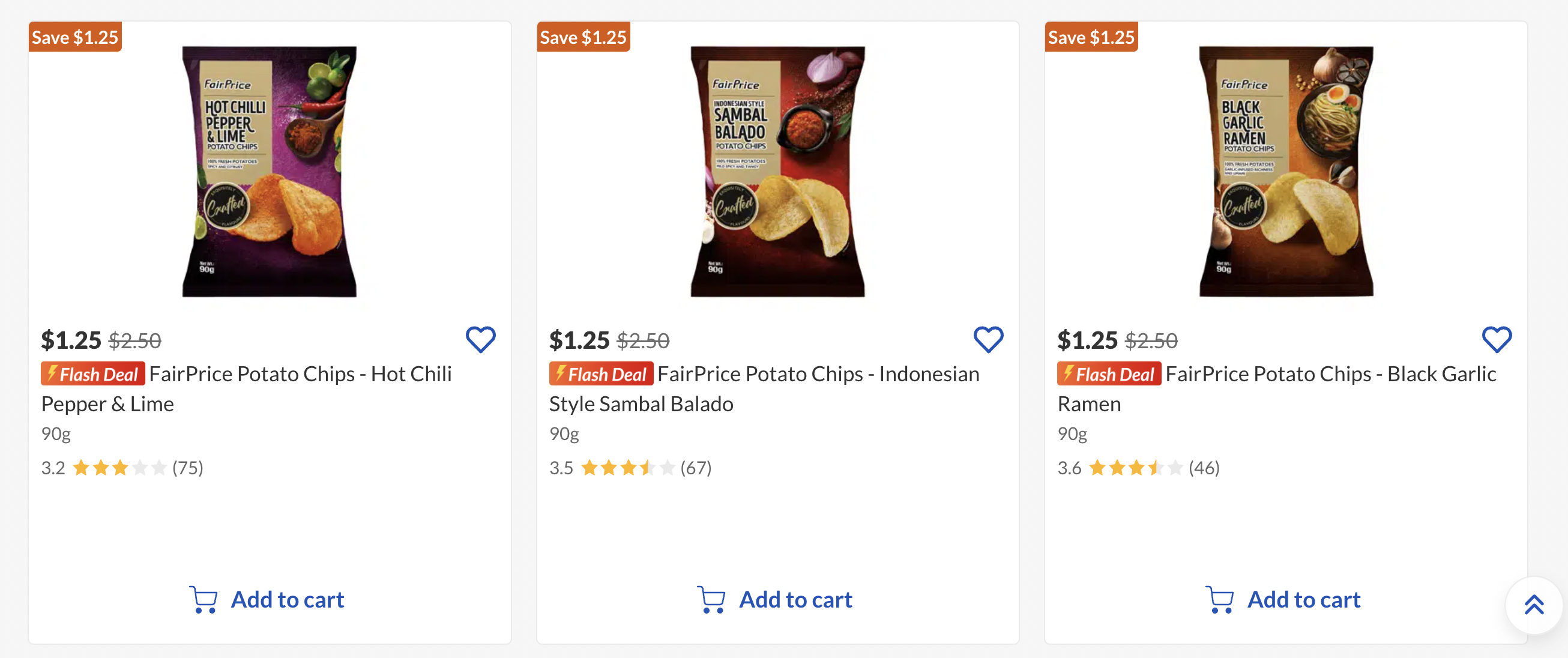Image resolution: width=1568 pixels, height=658 pixels.
Task: Open Indonesian Style Sambal Balado title link
Action: pyautogui.click(x=818, y=375)
